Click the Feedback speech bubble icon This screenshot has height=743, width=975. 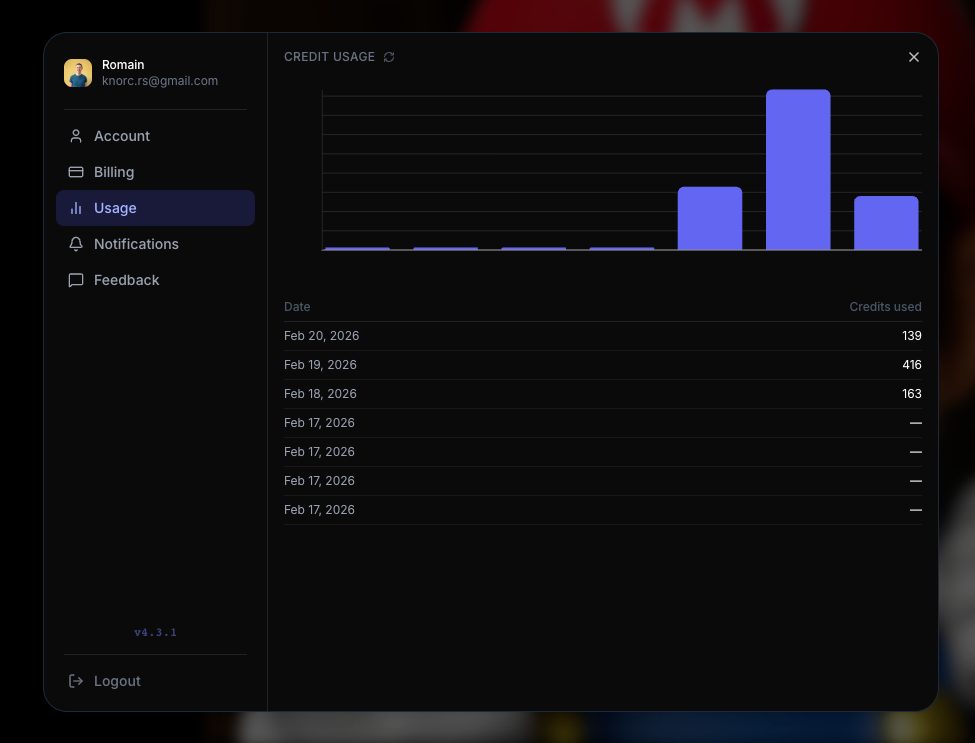[76, 280]
